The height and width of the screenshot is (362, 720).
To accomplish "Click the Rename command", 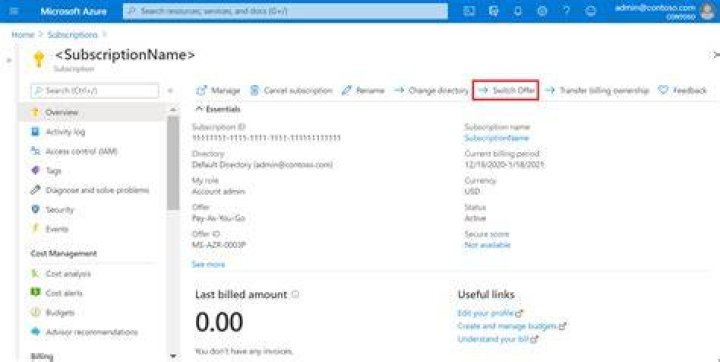I will (363, 90).
